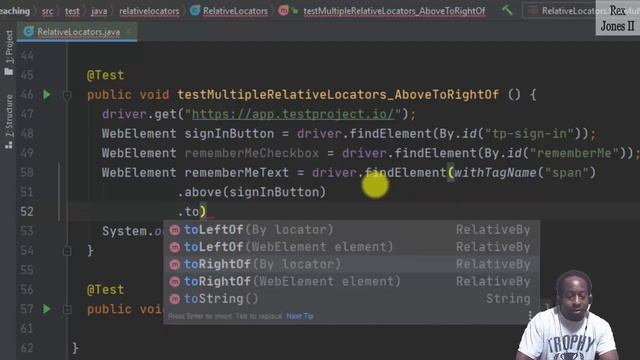Close the RelativeLocators.java tab
The height and width of the screenshot is (360, 640).
pyautogui.click(x=129, y=31)
